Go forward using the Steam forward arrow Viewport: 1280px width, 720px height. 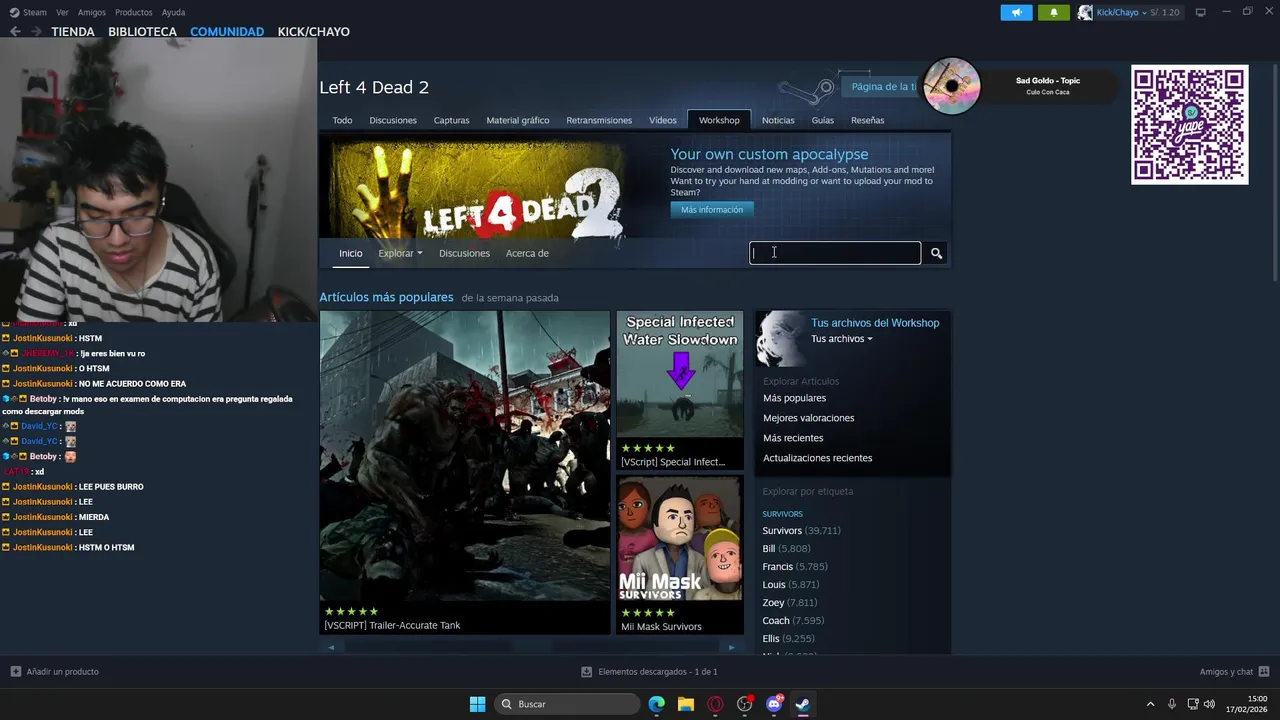click(x=36, y=32)
